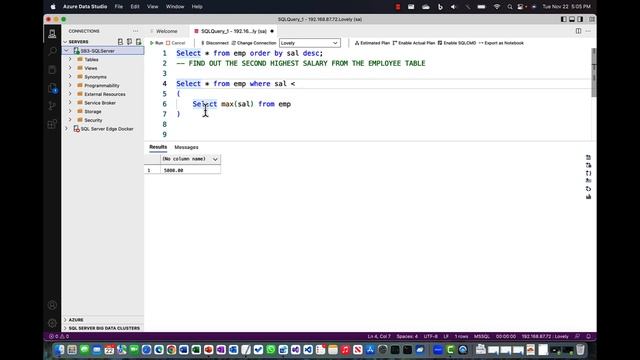Open the File menu
640x360 pixels.
pos(119,7)
